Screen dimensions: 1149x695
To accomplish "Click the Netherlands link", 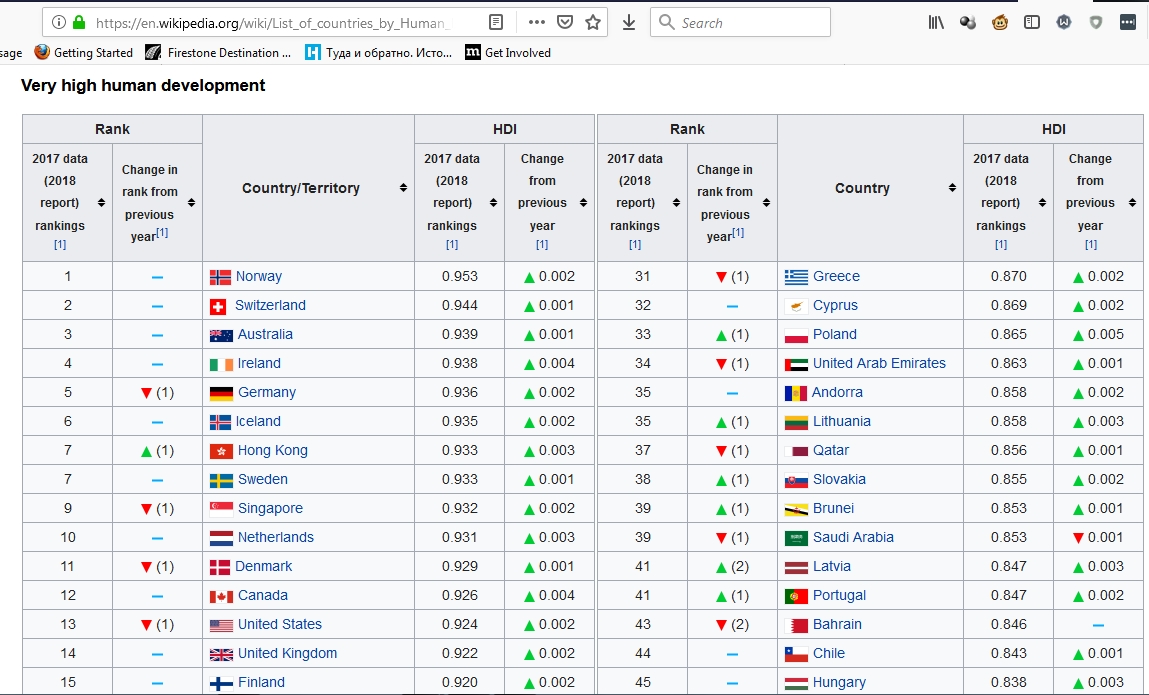I will (276, 537).
